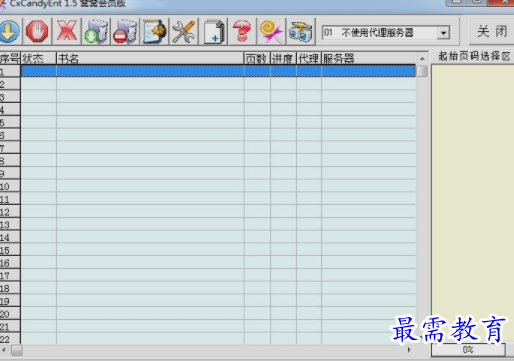514x361 pixels.
Task: Click the horizontal scrollbar thumb
Action: (17, 350)
